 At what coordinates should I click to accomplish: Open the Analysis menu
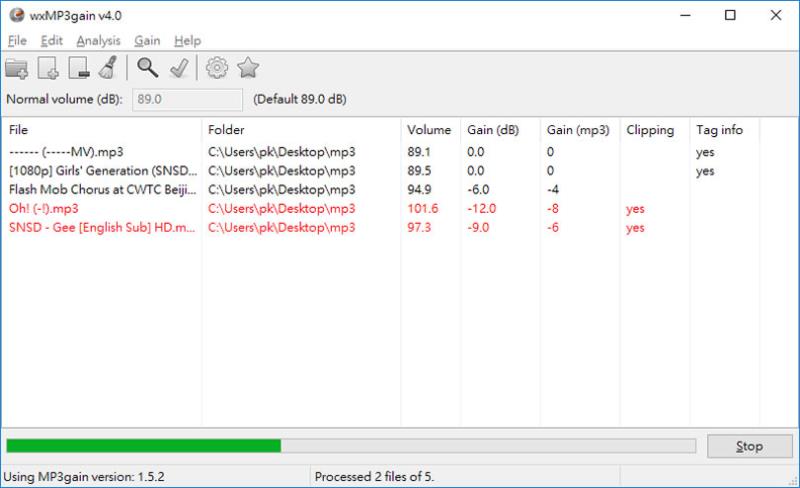pyautogui.click(x=98, y=40)
